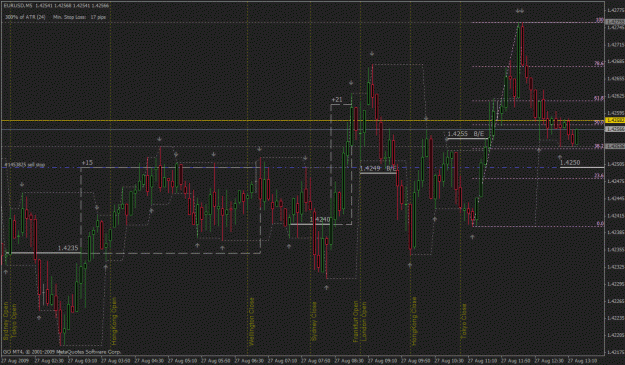The height and width of the screenshot is (365, 625).
Task: Select the 'Sydney Close' session marker
Action: (314, 321)
